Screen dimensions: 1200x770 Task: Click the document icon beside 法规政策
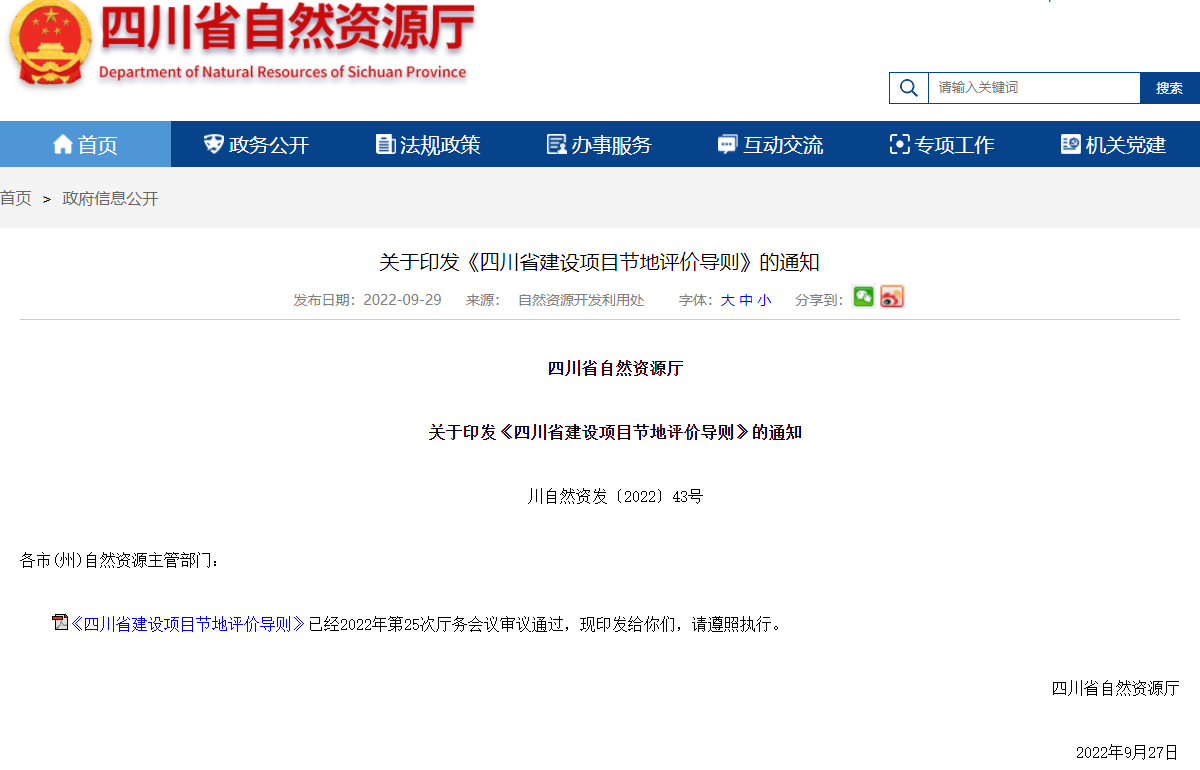coord(385,144)
